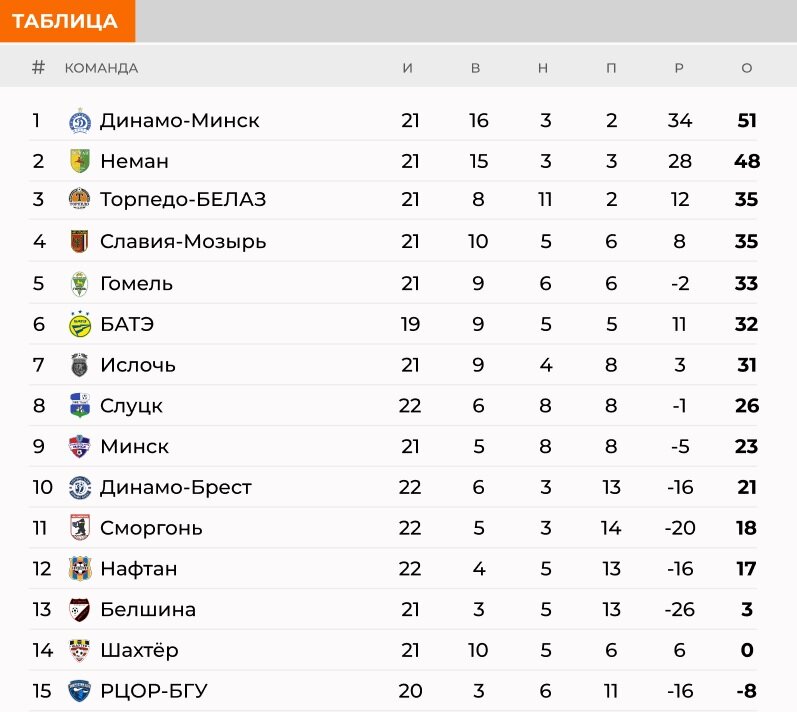
Task: Click the Шахтёр club crest
Action: pos(80,650)
